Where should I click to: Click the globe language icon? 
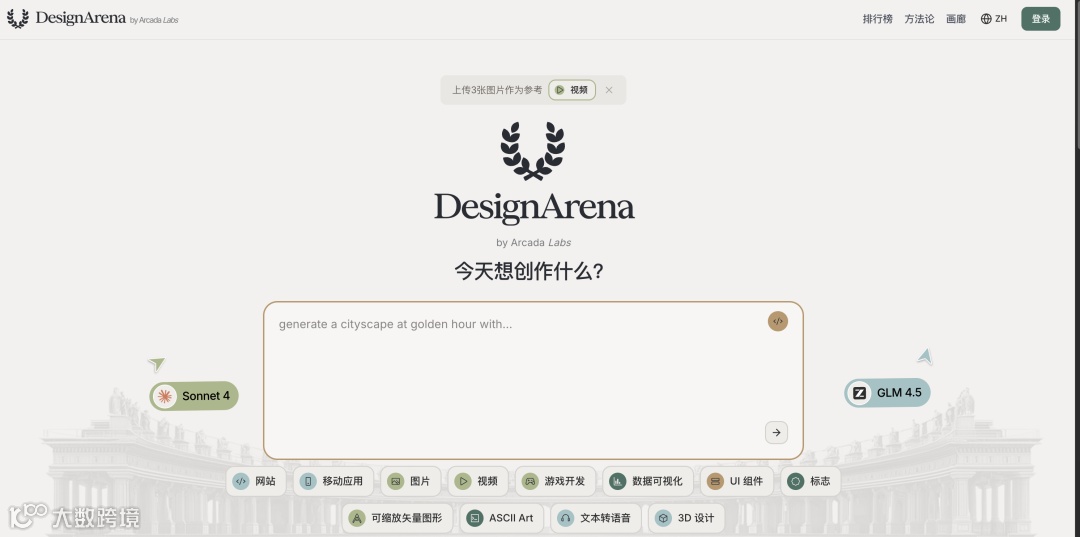click(986, 19)
